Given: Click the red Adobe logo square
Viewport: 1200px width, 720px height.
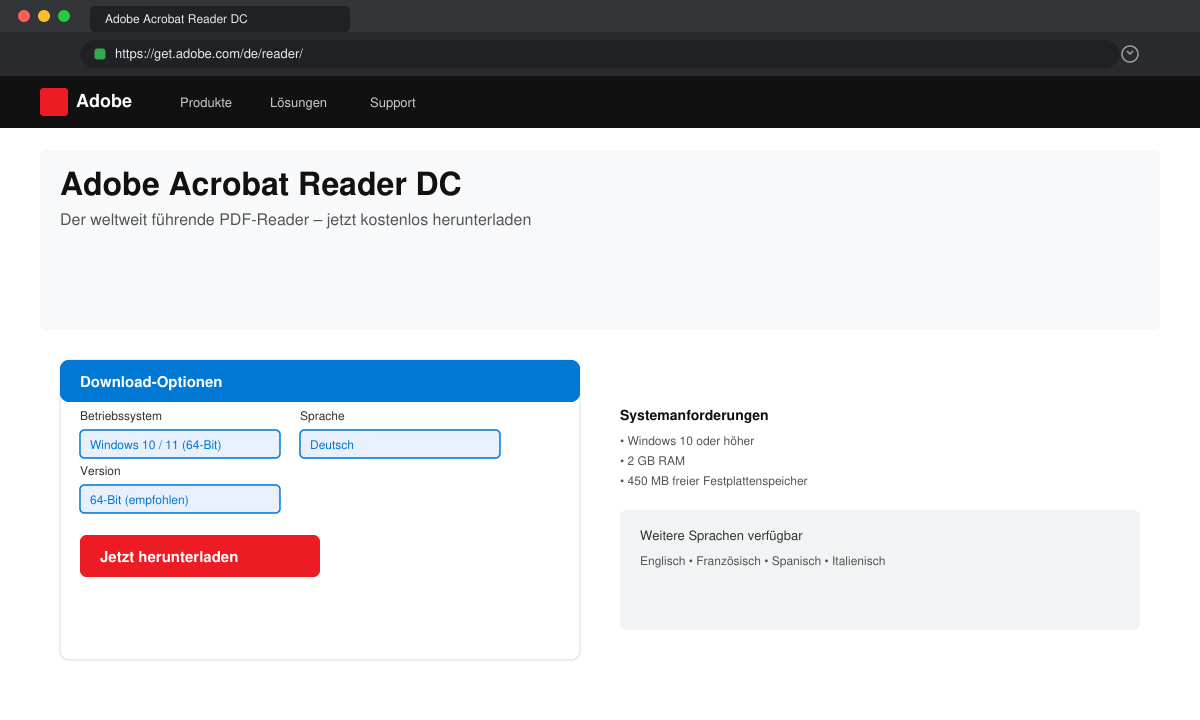Looking at the screenshot, I should pyautogui.click(x=54, y=102).
